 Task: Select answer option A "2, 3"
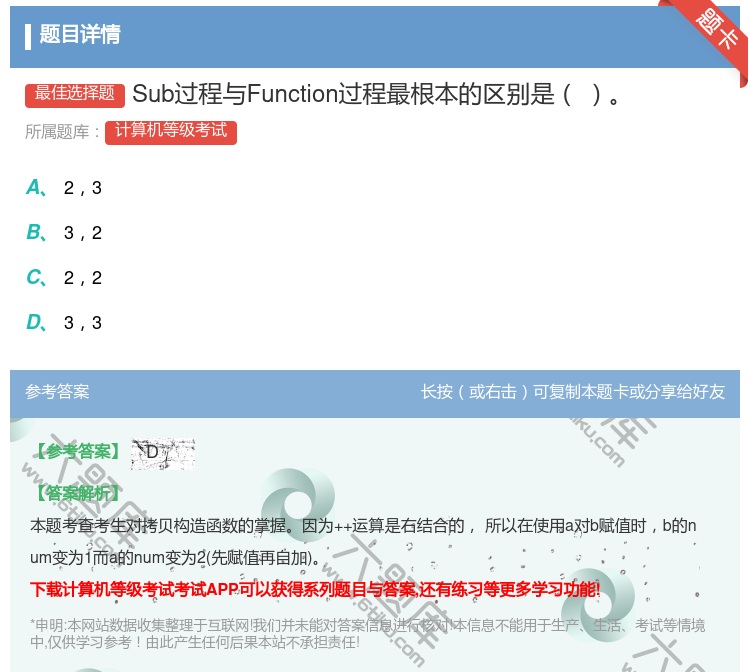[x=64, y=187]
